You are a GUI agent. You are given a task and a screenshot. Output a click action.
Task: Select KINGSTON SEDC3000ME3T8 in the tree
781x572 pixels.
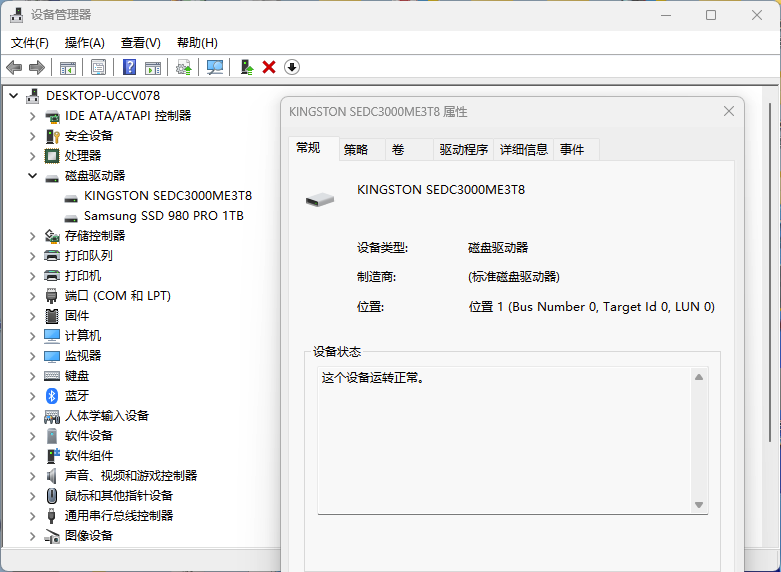168,196
